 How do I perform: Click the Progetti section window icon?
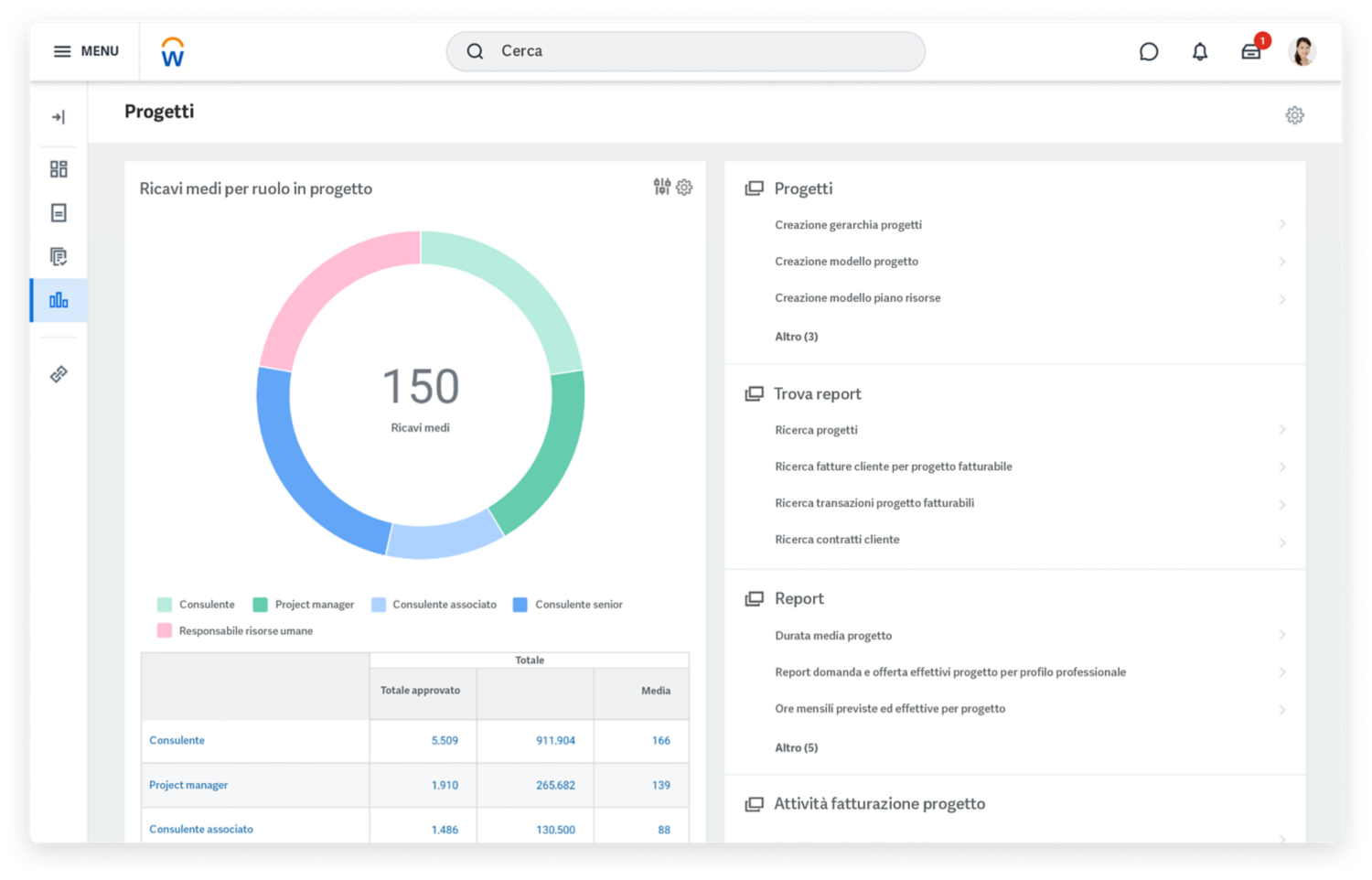coord(754,188)
